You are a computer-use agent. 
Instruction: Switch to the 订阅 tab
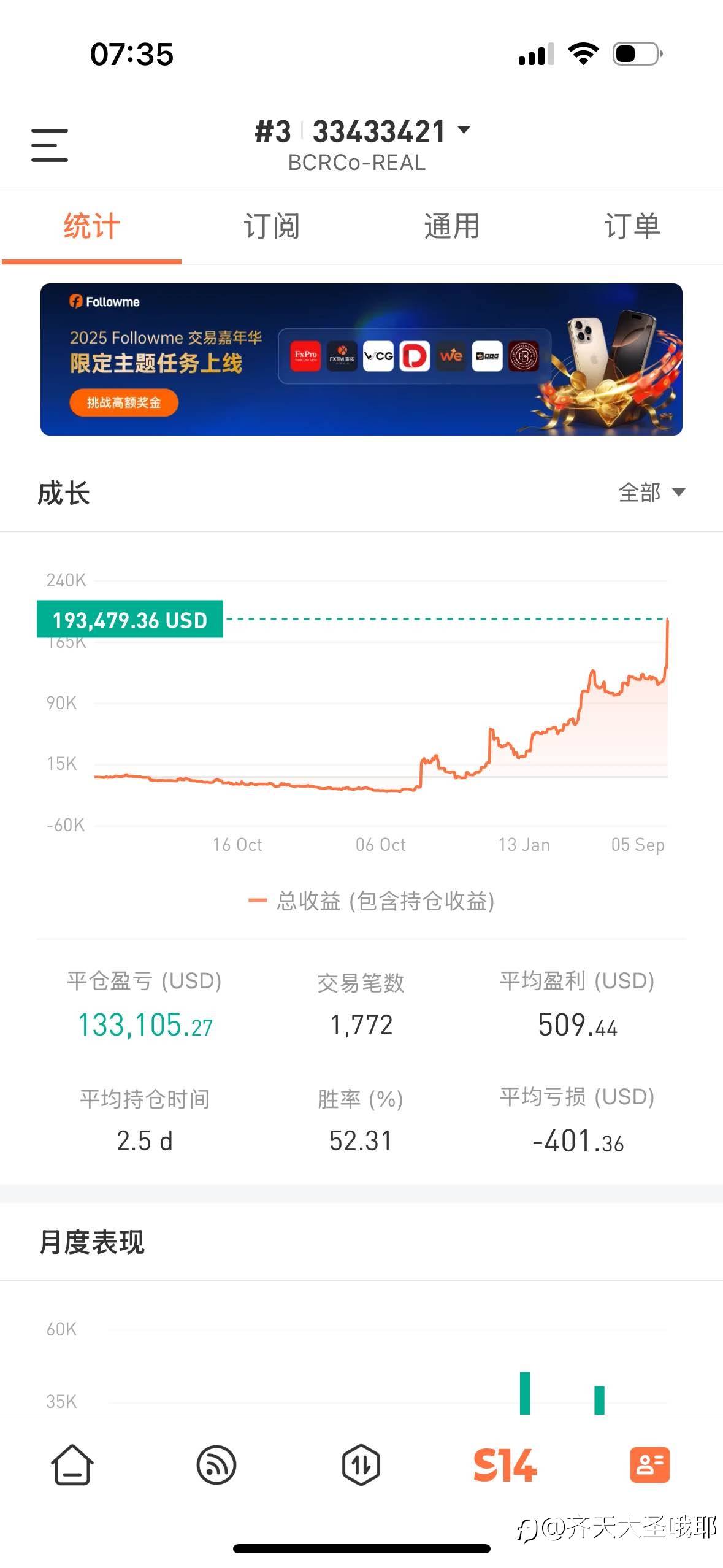[271, 226]
